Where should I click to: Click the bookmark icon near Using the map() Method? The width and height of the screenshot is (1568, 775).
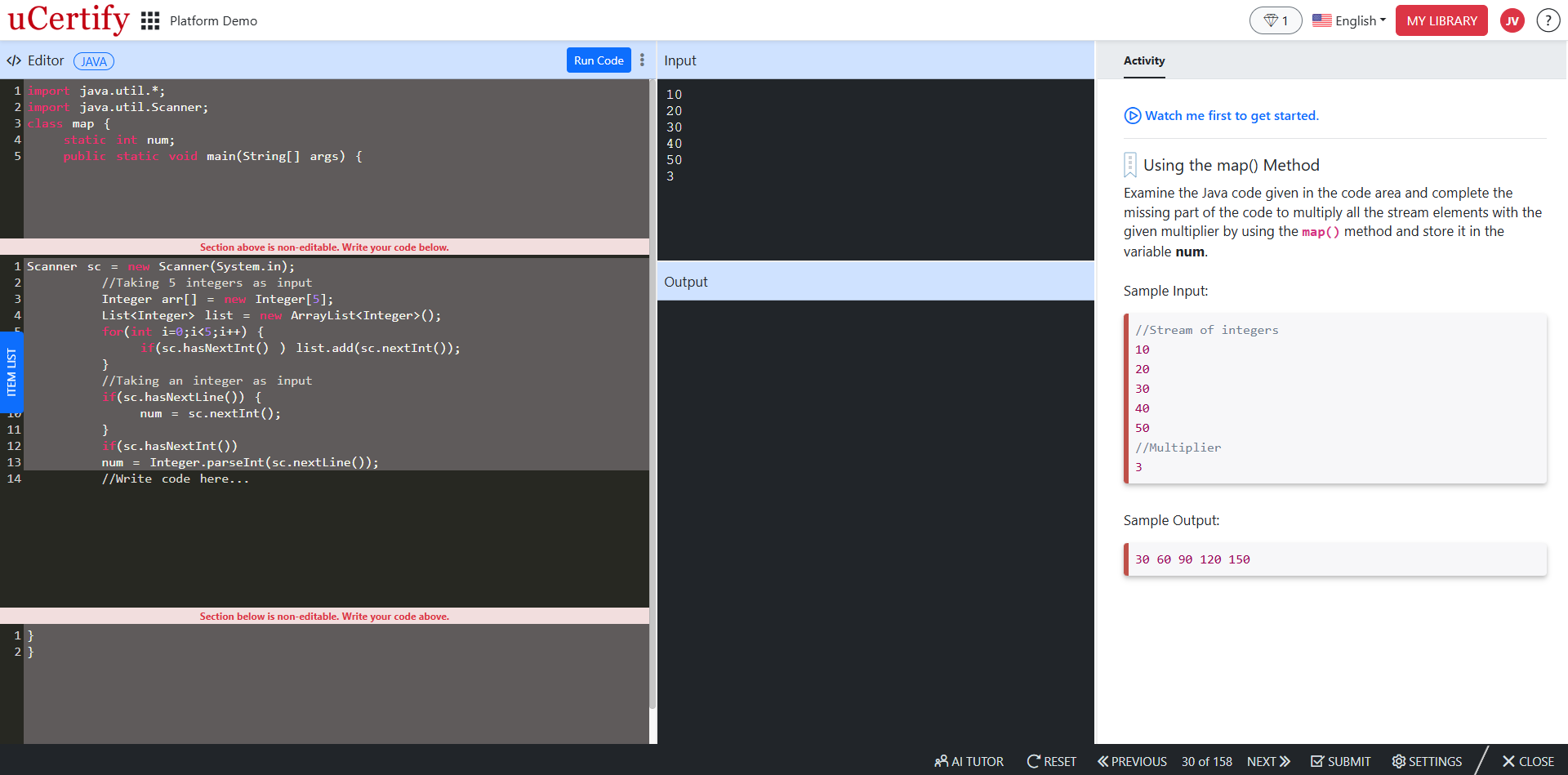coord(1129,164)
